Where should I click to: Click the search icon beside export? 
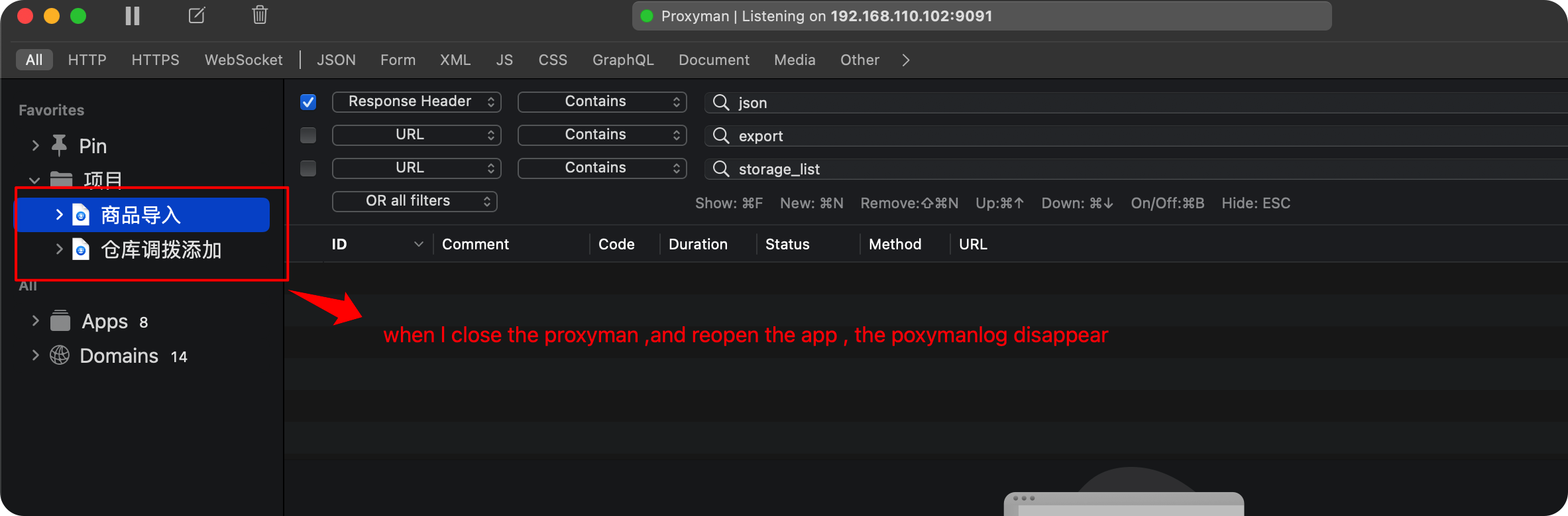[x=720, y=135]
